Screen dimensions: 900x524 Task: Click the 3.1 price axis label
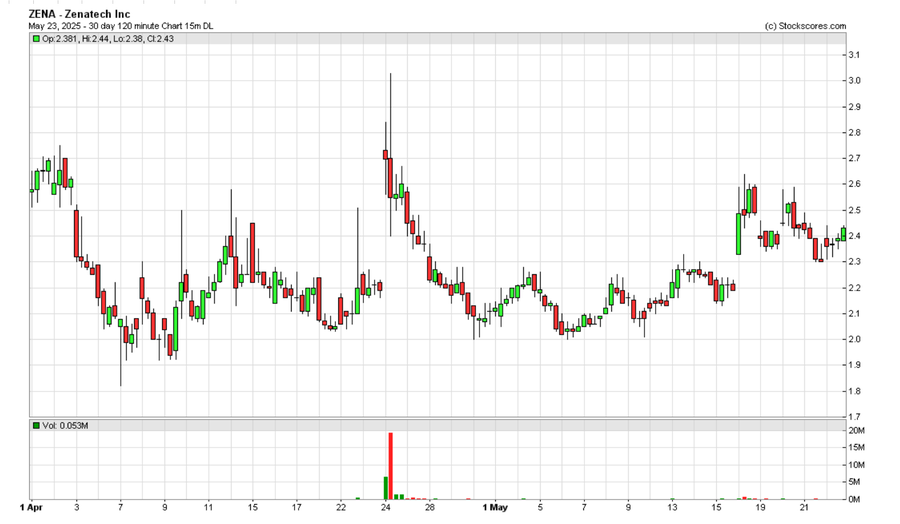pyautogui.click(x=854, y=55)
